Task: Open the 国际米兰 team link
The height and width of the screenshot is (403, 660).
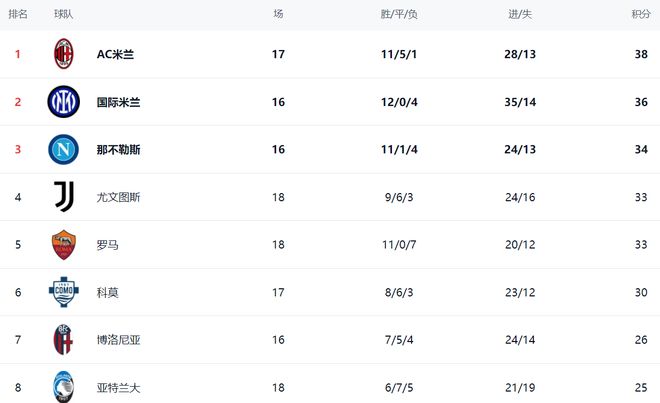Action: [x=118, y=102]
